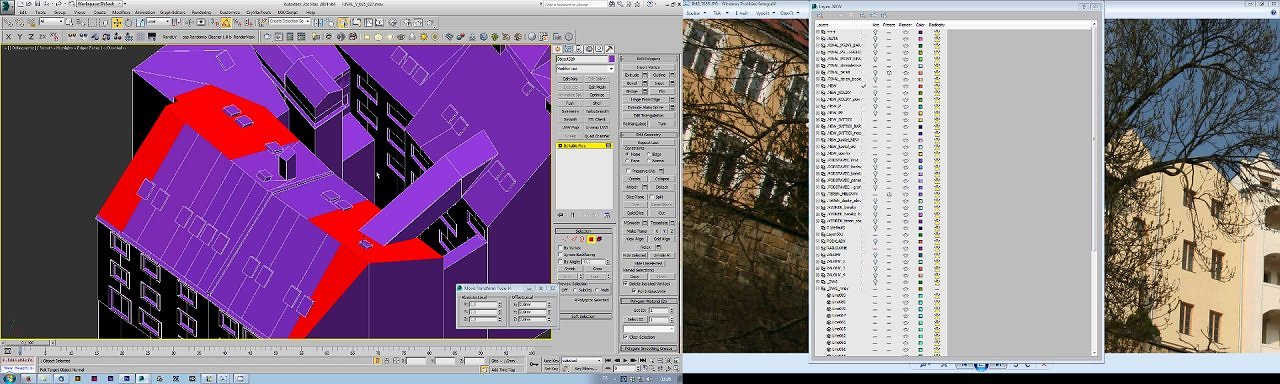Open Render Setup from the main toolbar
The image size is (1280, 384).
407,22
